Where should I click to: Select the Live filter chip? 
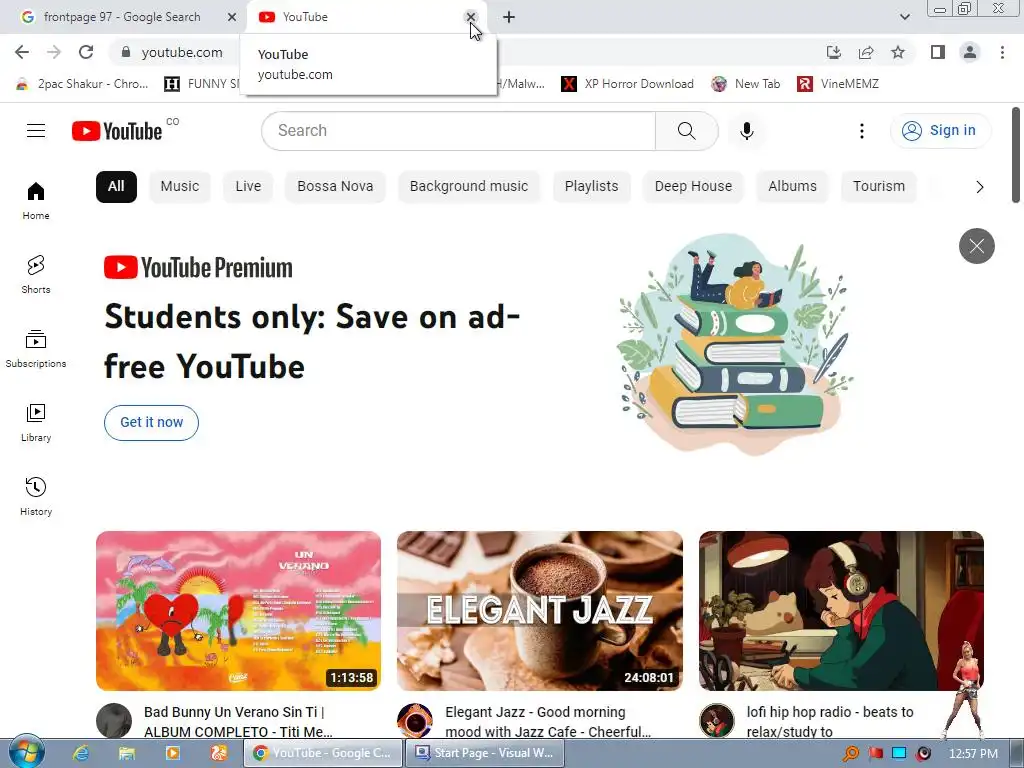(x=248, y=187)
